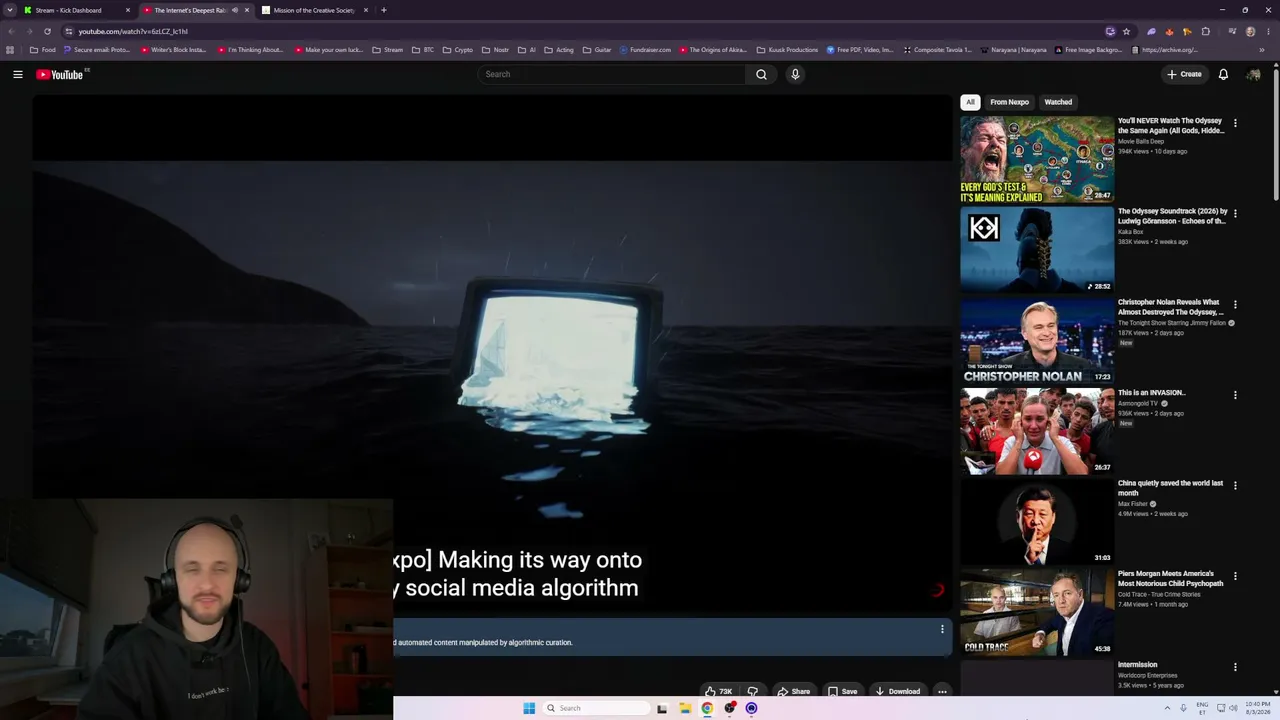The image size is (1280, 720).
Task: Like the video with thumbs up
Action: coord(718,691)
